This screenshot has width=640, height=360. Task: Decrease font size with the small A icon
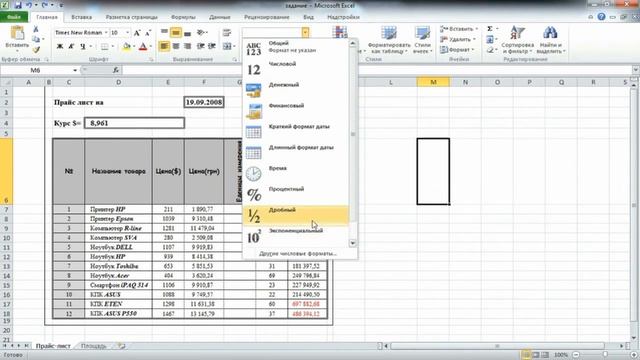(148, 33)
